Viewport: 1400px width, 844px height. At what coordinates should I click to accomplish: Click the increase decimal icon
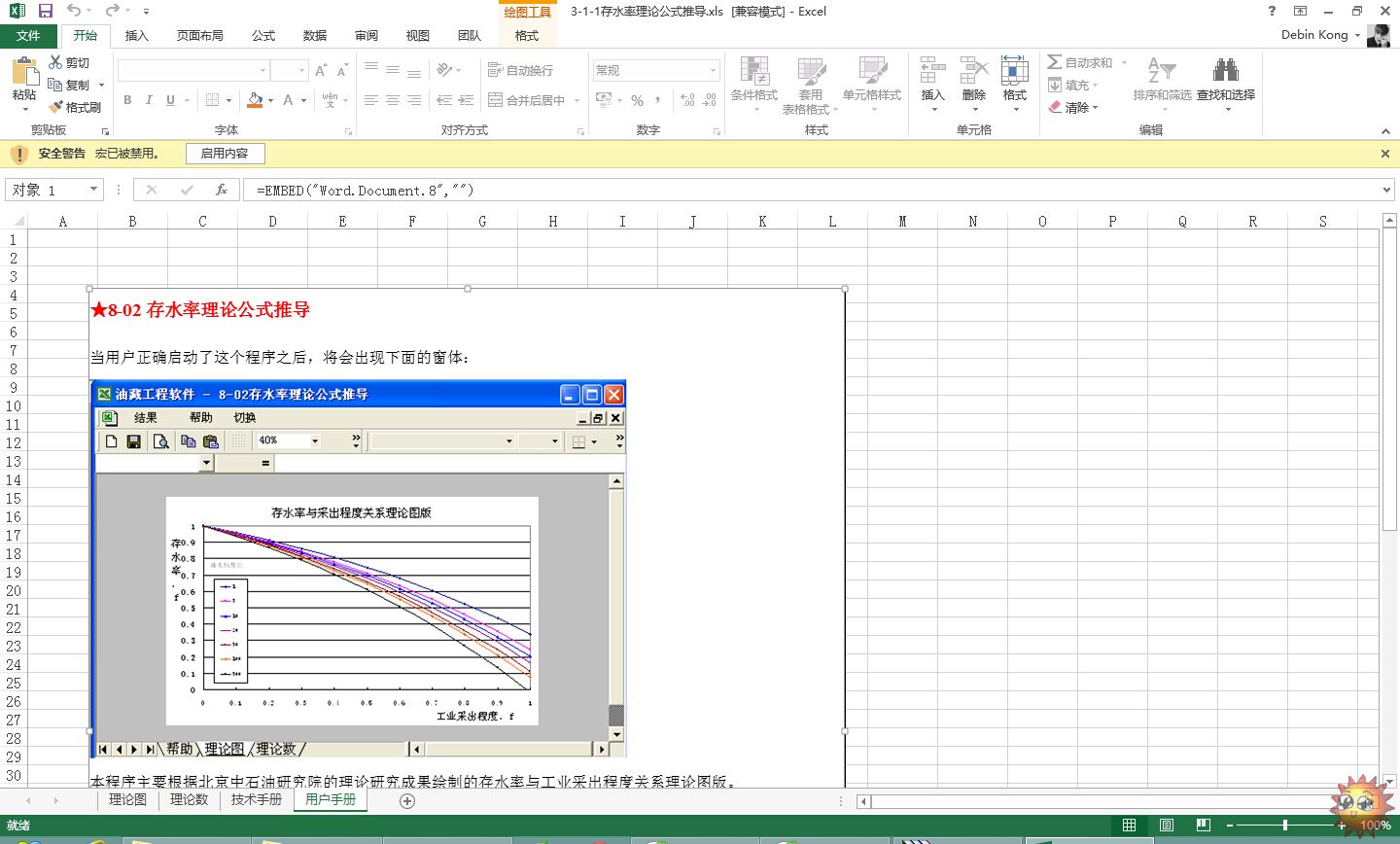[687, 100]
